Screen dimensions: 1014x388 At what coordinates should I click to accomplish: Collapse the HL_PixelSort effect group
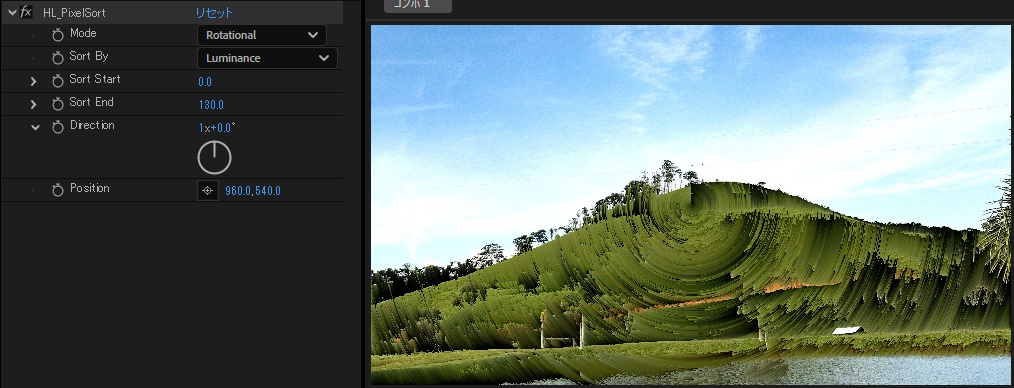click(11, 12)
